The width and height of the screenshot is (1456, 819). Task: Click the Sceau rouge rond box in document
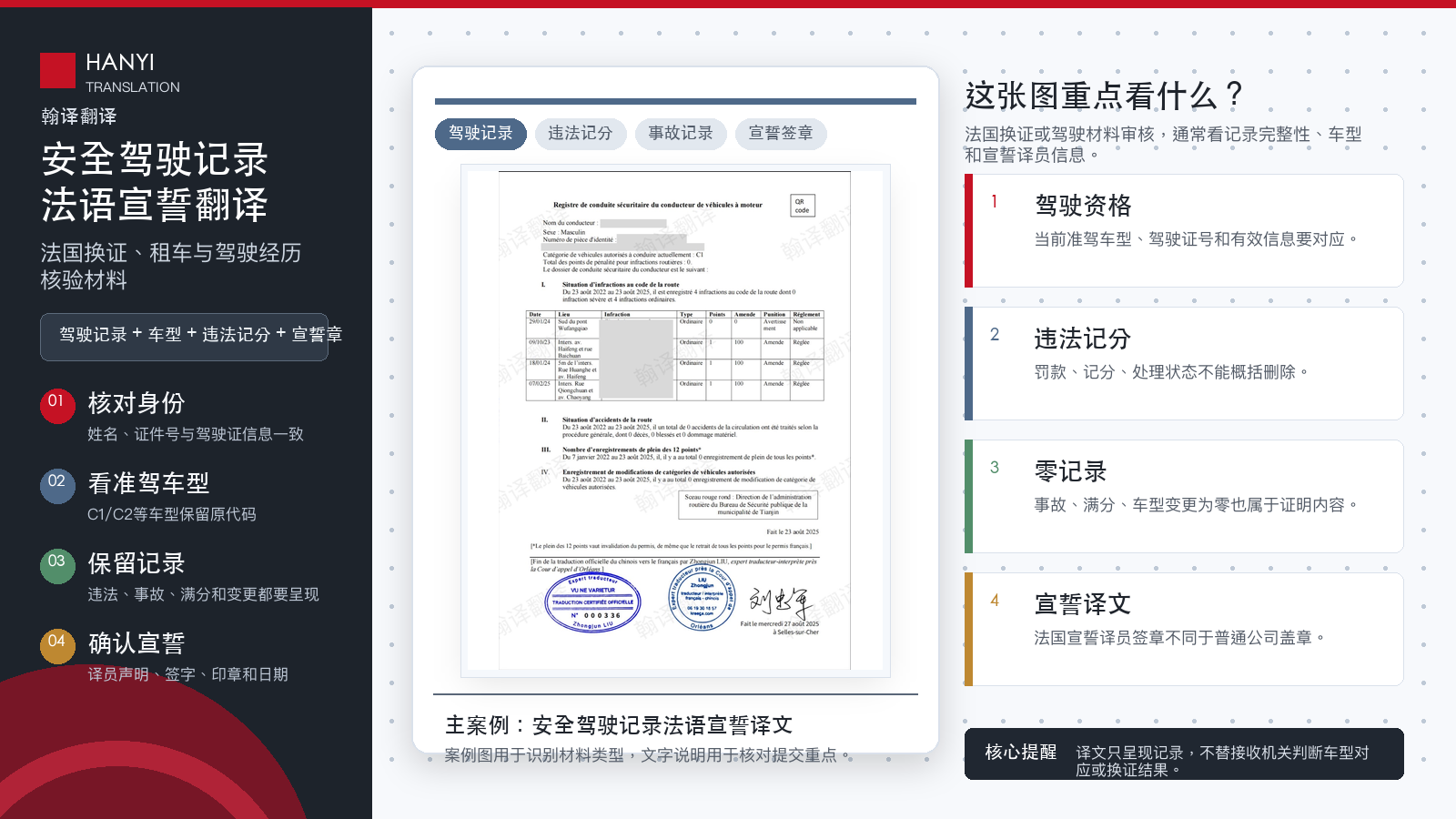point(748,505)
